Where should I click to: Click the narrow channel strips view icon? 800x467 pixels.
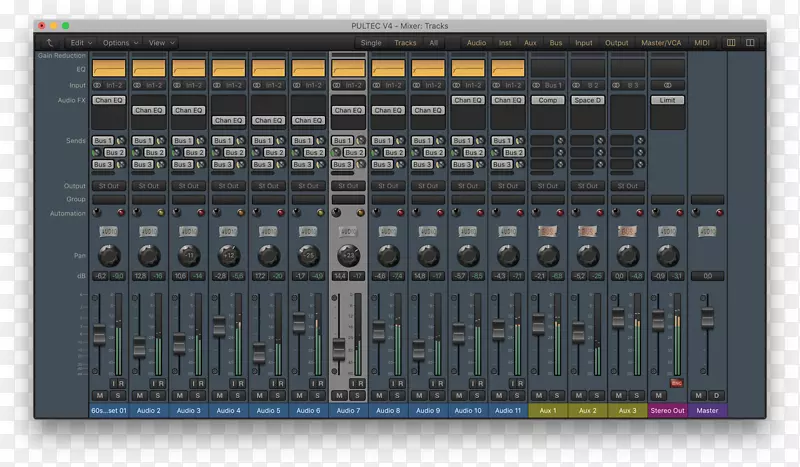coord(731,43)
